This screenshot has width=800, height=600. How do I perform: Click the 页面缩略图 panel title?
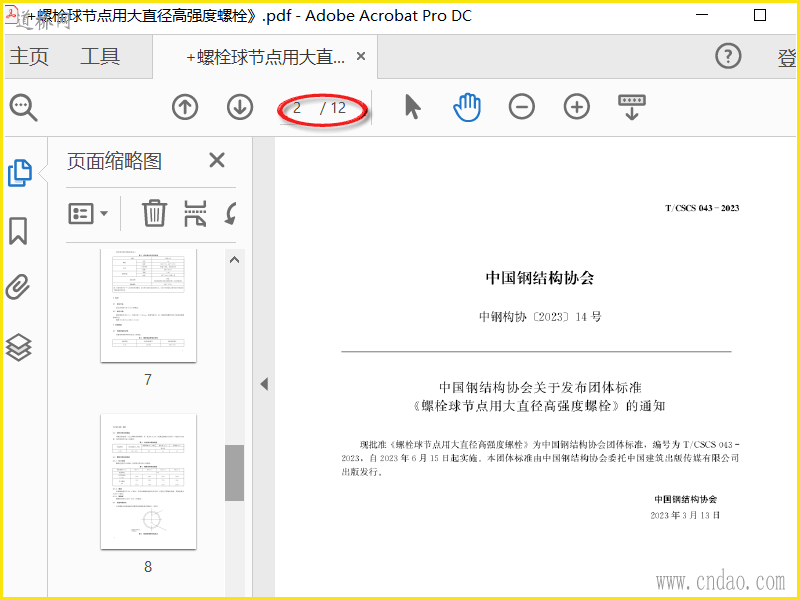(x=114, y=161)
